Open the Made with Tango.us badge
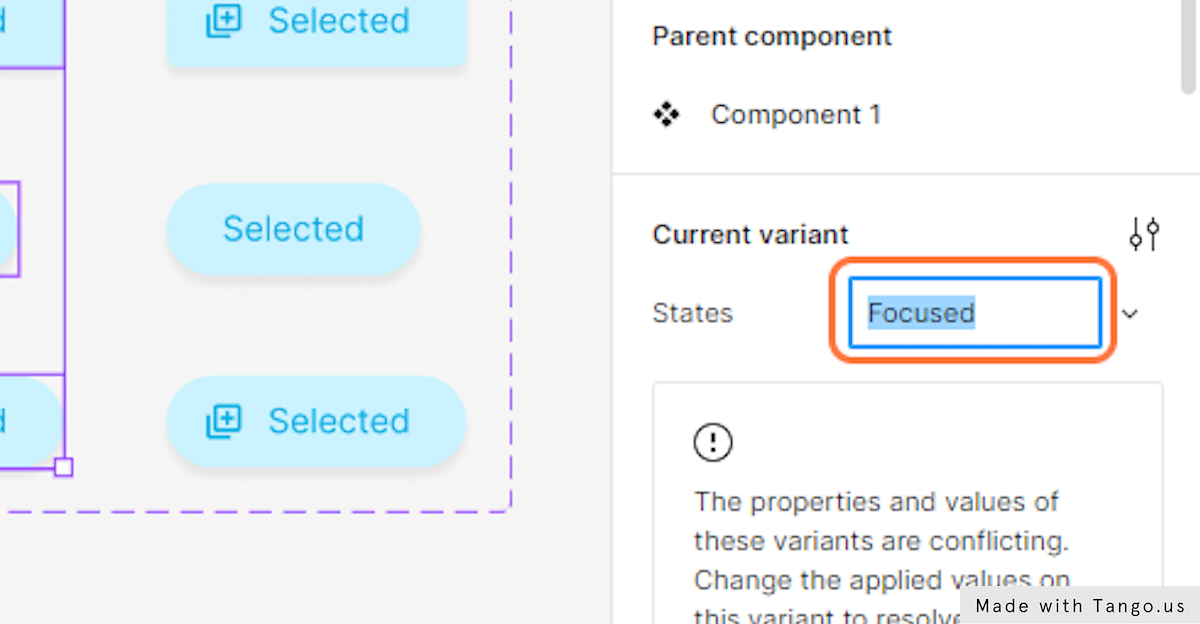 [1080, 605]
